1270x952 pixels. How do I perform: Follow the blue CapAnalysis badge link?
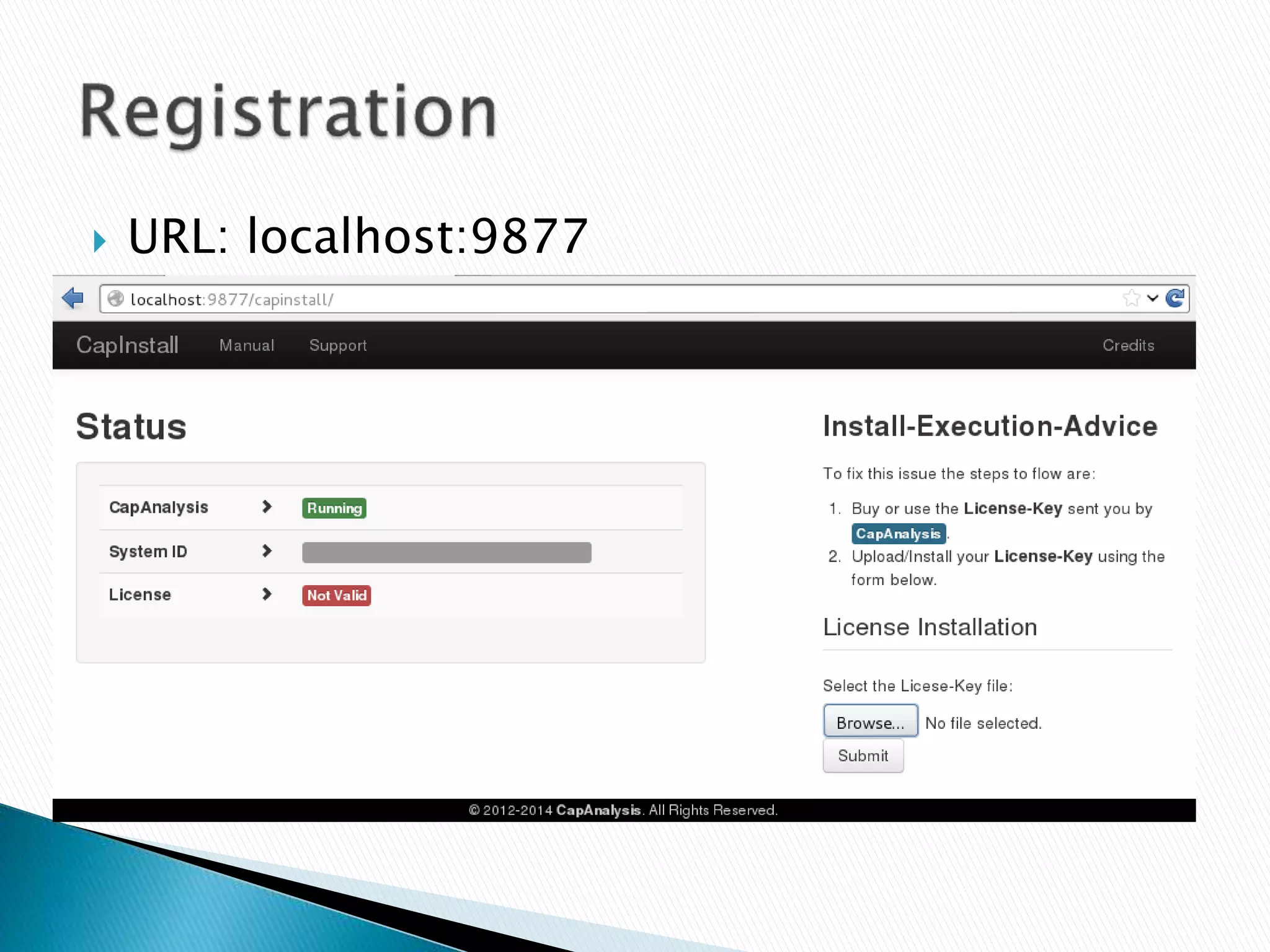pos(898,534)
